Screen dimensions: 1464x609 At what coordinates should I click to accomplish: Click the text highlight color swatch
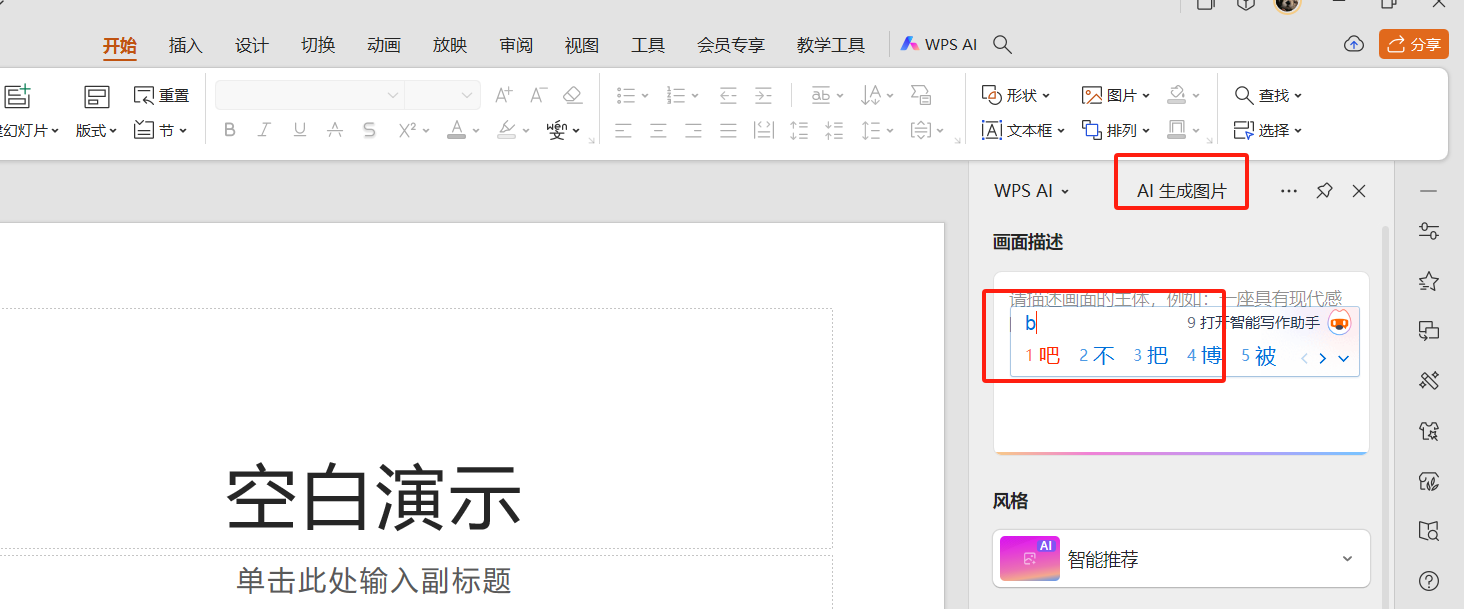click(x=507, y=130)
